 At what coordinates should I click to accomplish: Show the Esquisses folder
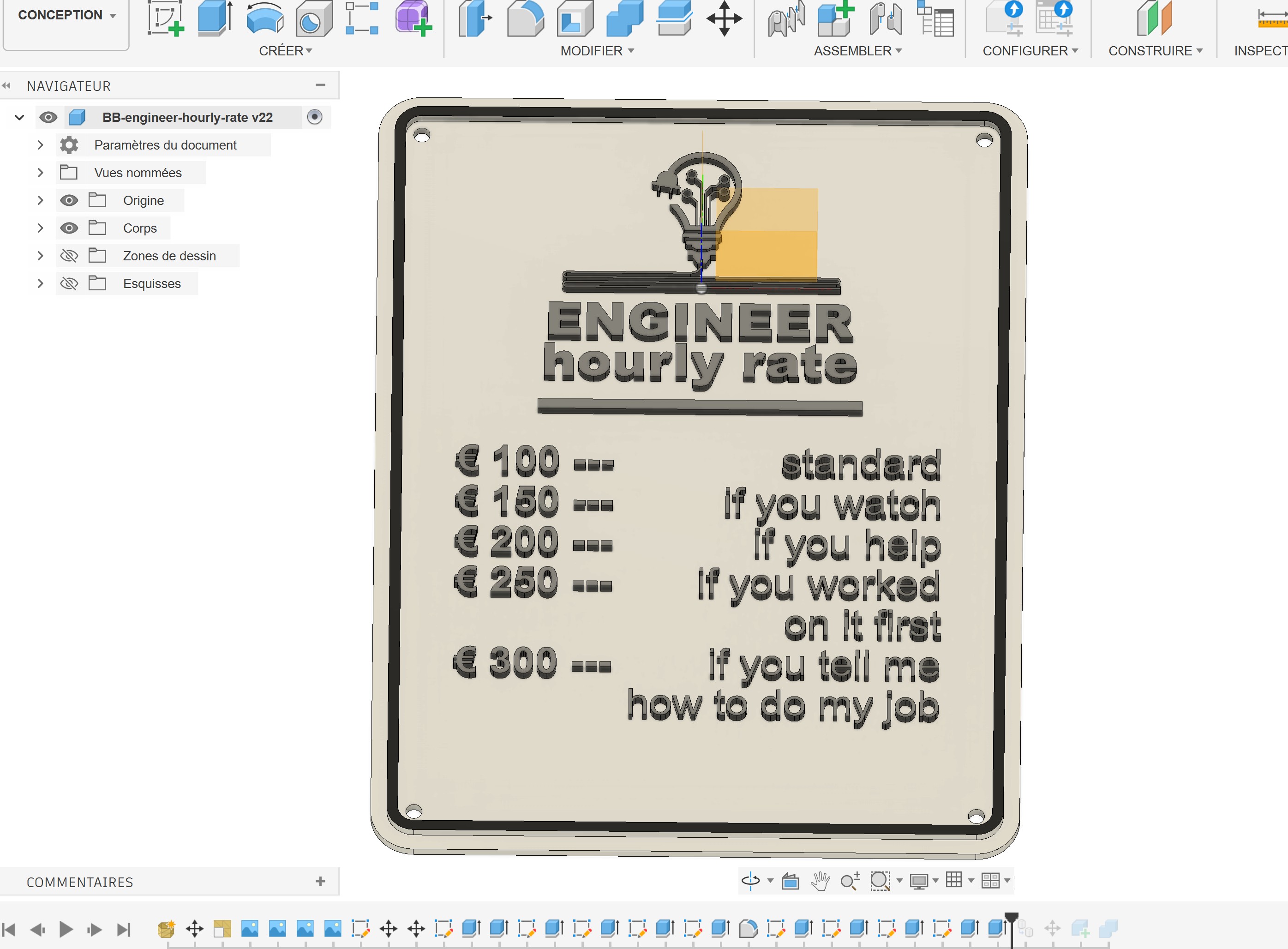pyautogui.click(x=69, y=283)
